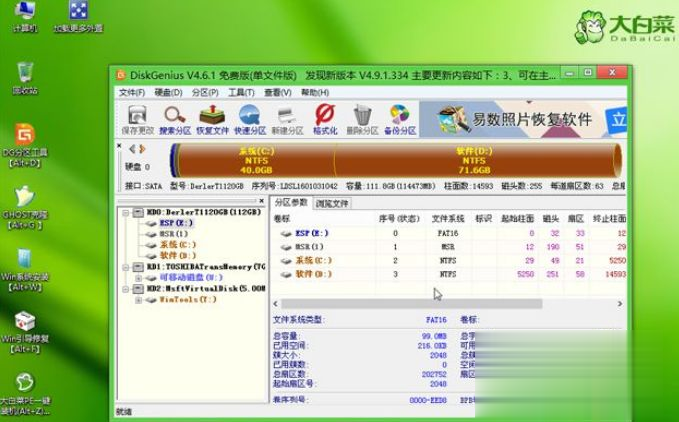Click the 软件(D:) row in partition table
This screenshot has height=422, width=679.
click(x=449, y=274)
